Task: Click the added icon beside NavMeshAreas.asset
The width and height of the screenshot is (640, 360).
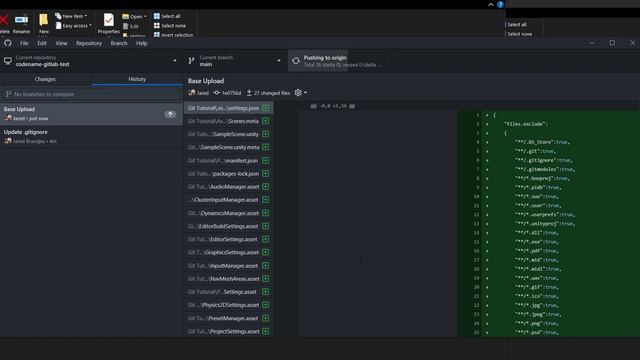Action: pos(266,278)
